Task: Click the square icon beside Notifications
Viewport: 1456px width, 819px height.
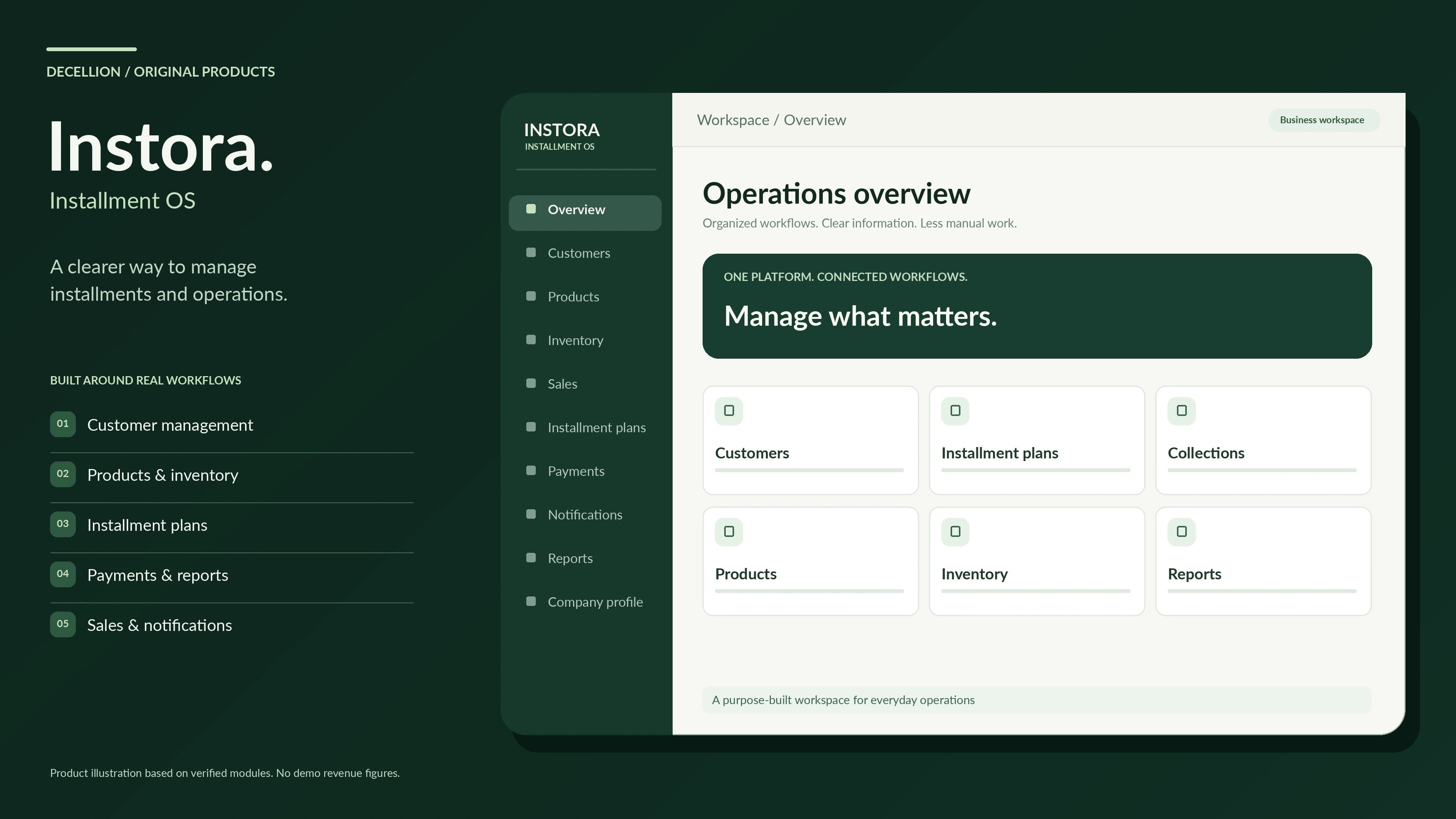Action: 531,514
